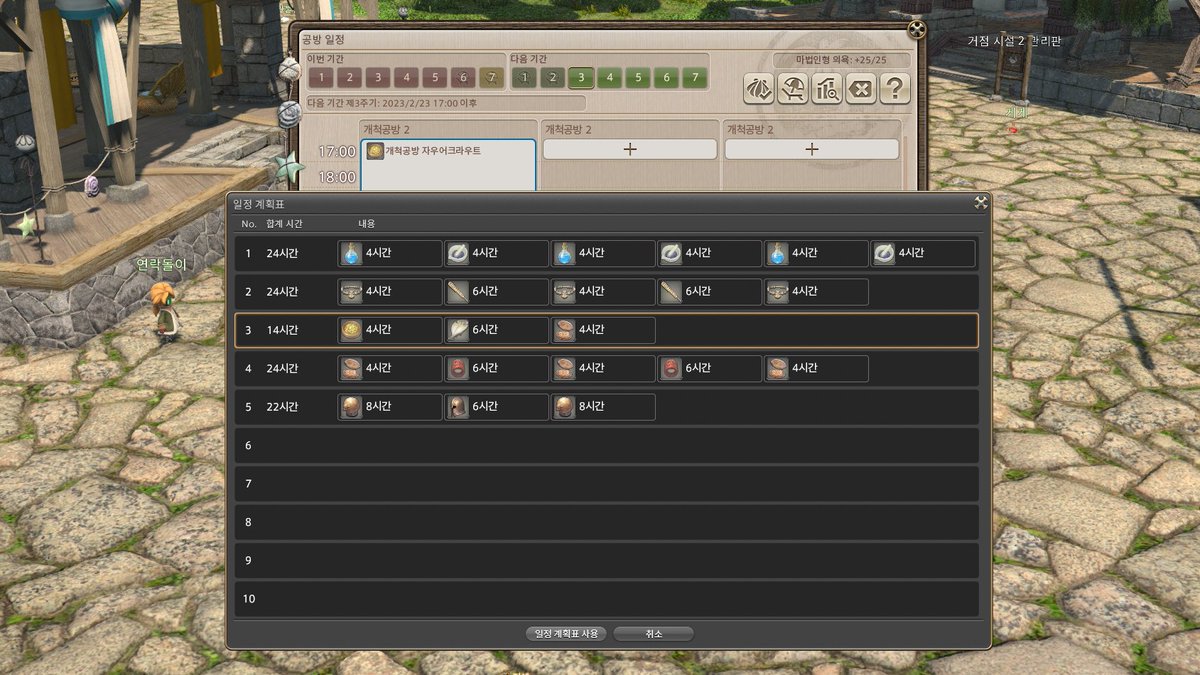Select plan row 4 with 24시간 total
The height and width of the screenshot is (675, 1200).
tap(606, 368)
